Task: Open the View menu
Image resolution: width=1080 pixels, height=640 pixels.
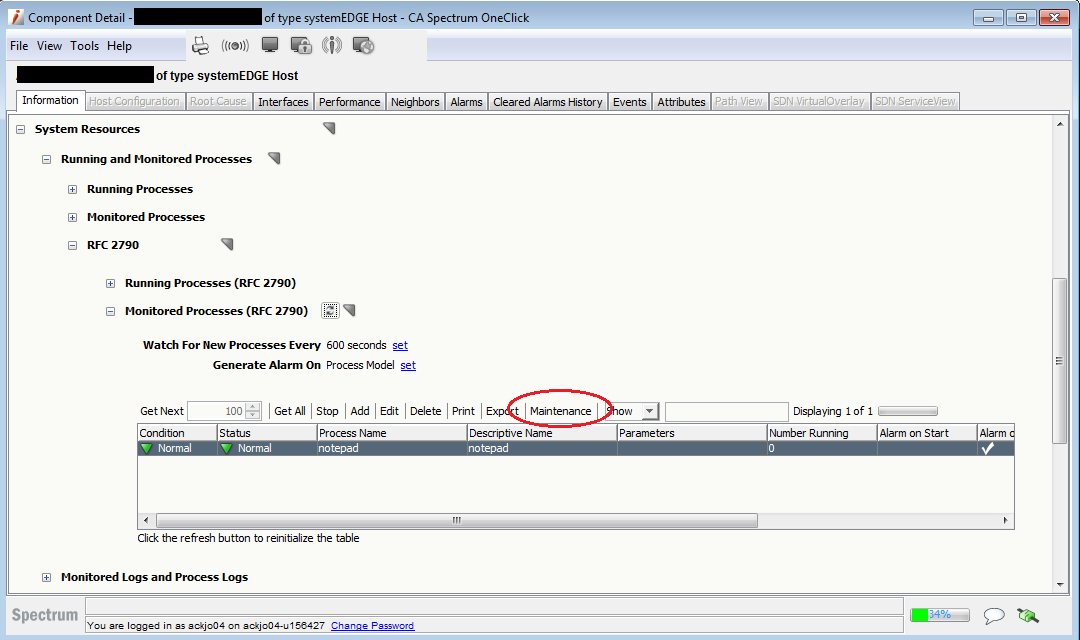Action: click(50, 45)
